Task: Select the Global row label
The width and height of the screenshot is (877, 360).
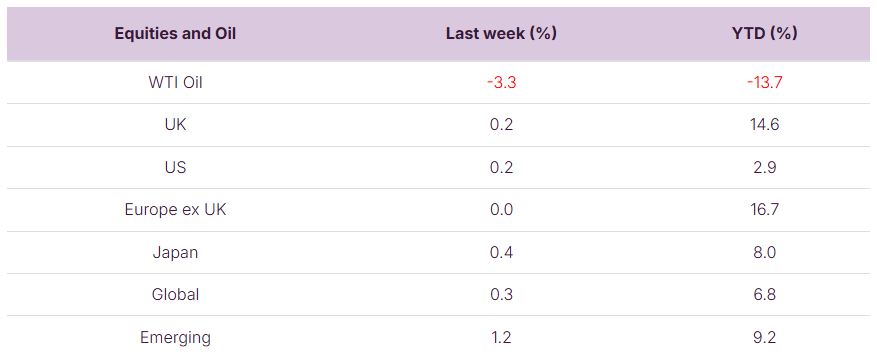Action: coord(175,294)
